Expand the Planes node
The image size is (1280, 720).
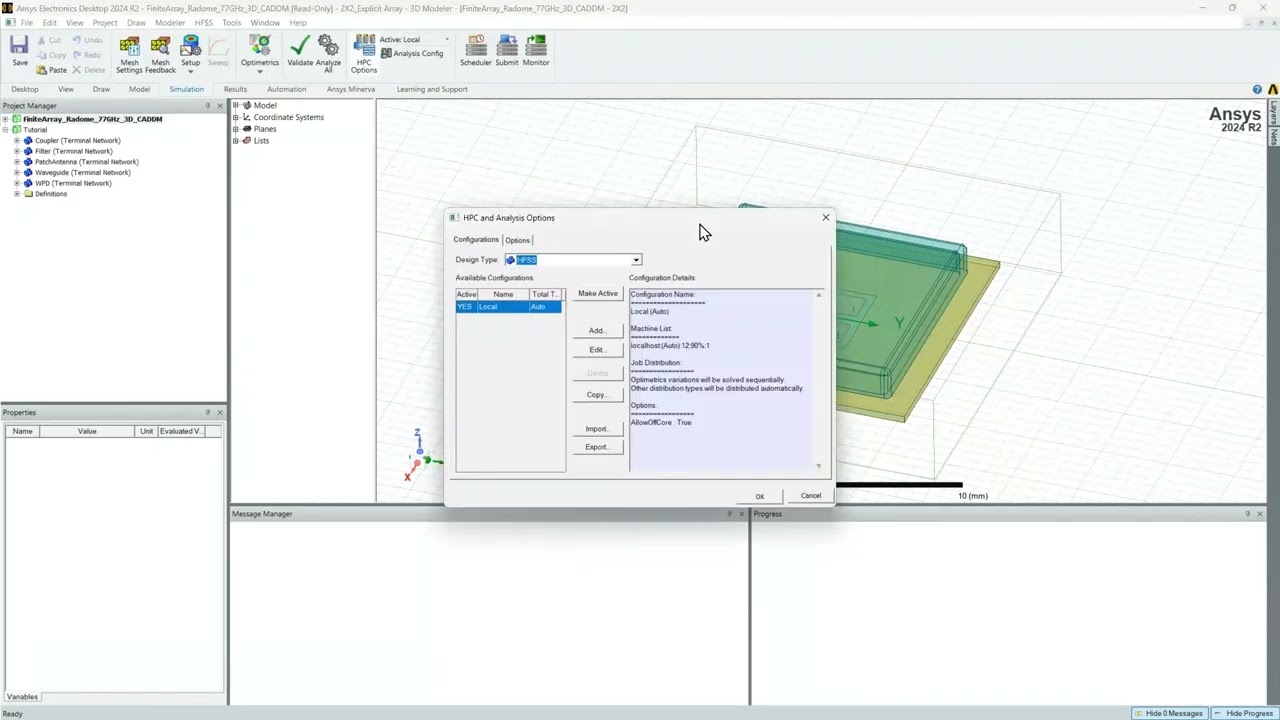pyautogui.click(x=236, y=129)
